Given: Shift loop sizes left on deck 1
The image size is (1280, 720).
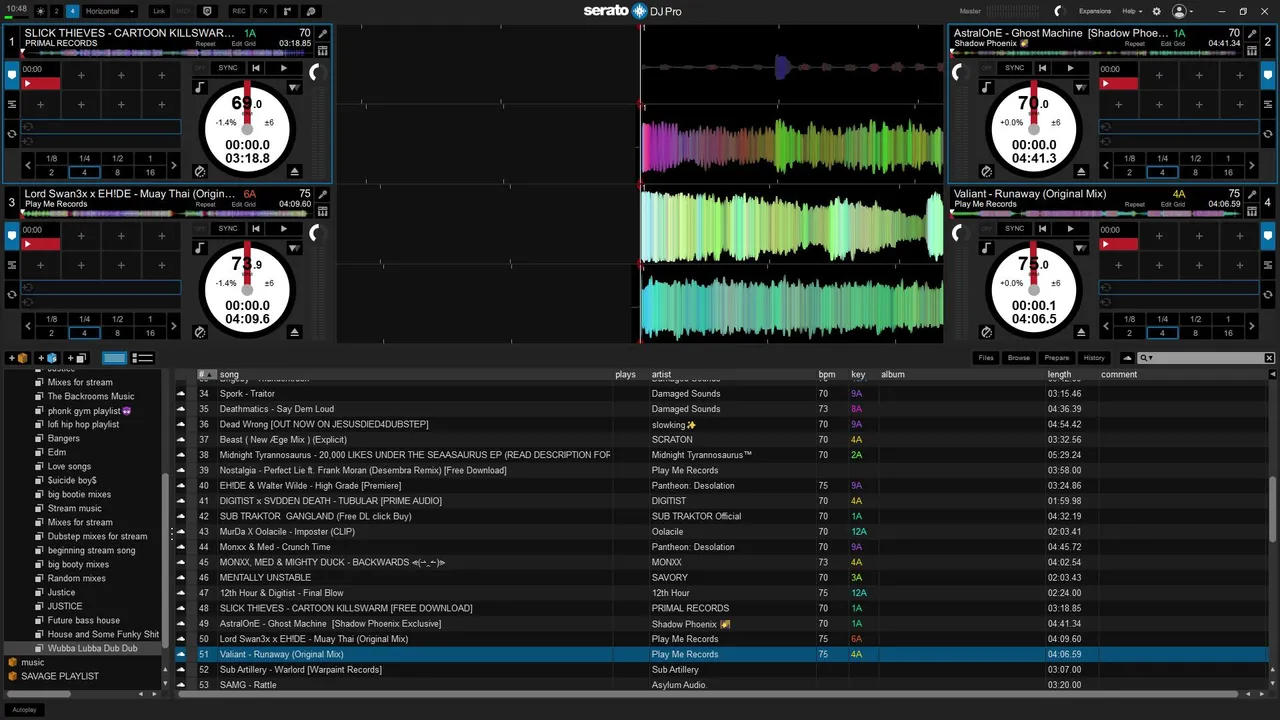Looking at the screenshot, I should click(x=27, y=166).
